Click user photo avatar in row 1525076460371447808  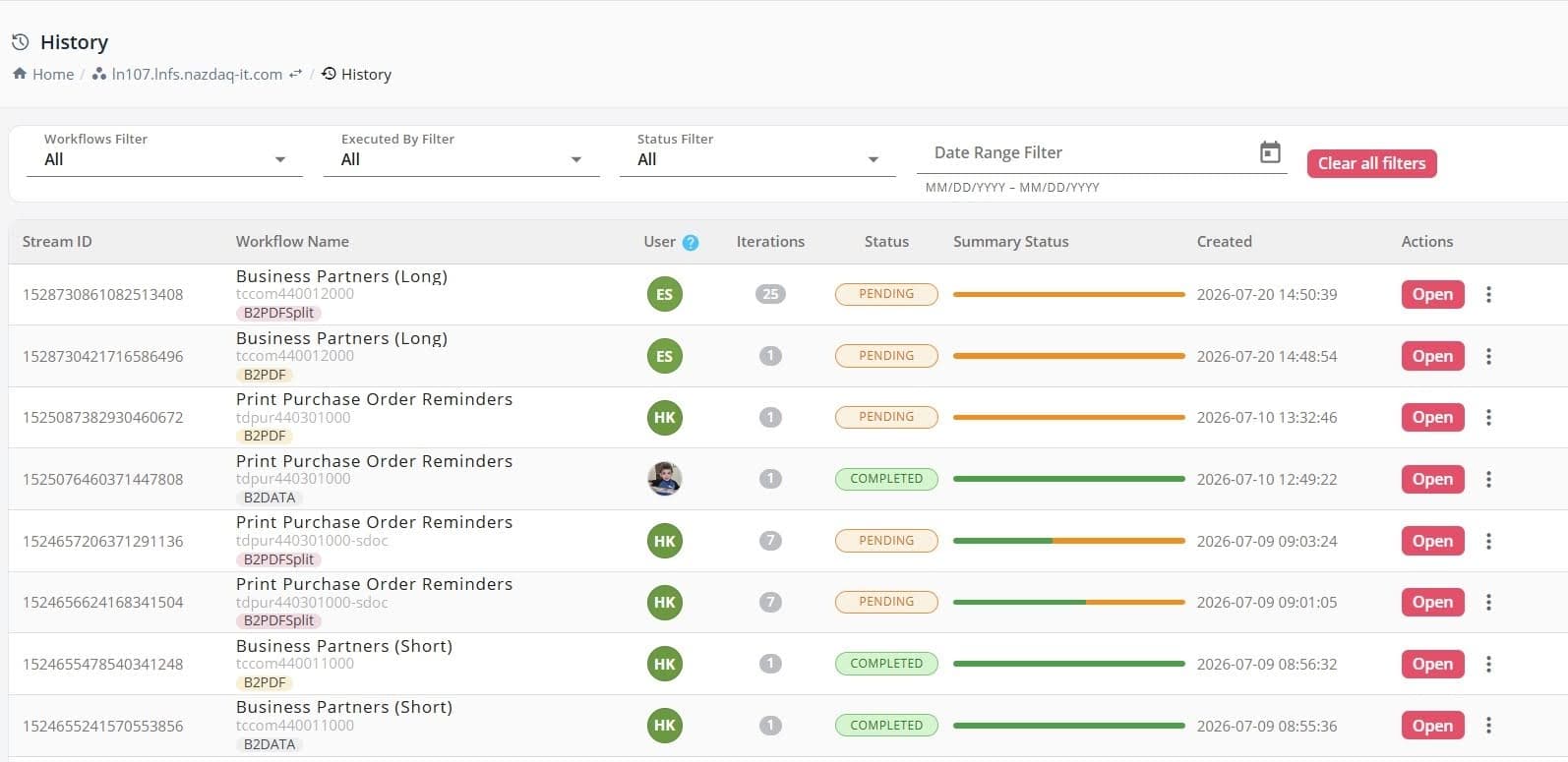(665, 479)
